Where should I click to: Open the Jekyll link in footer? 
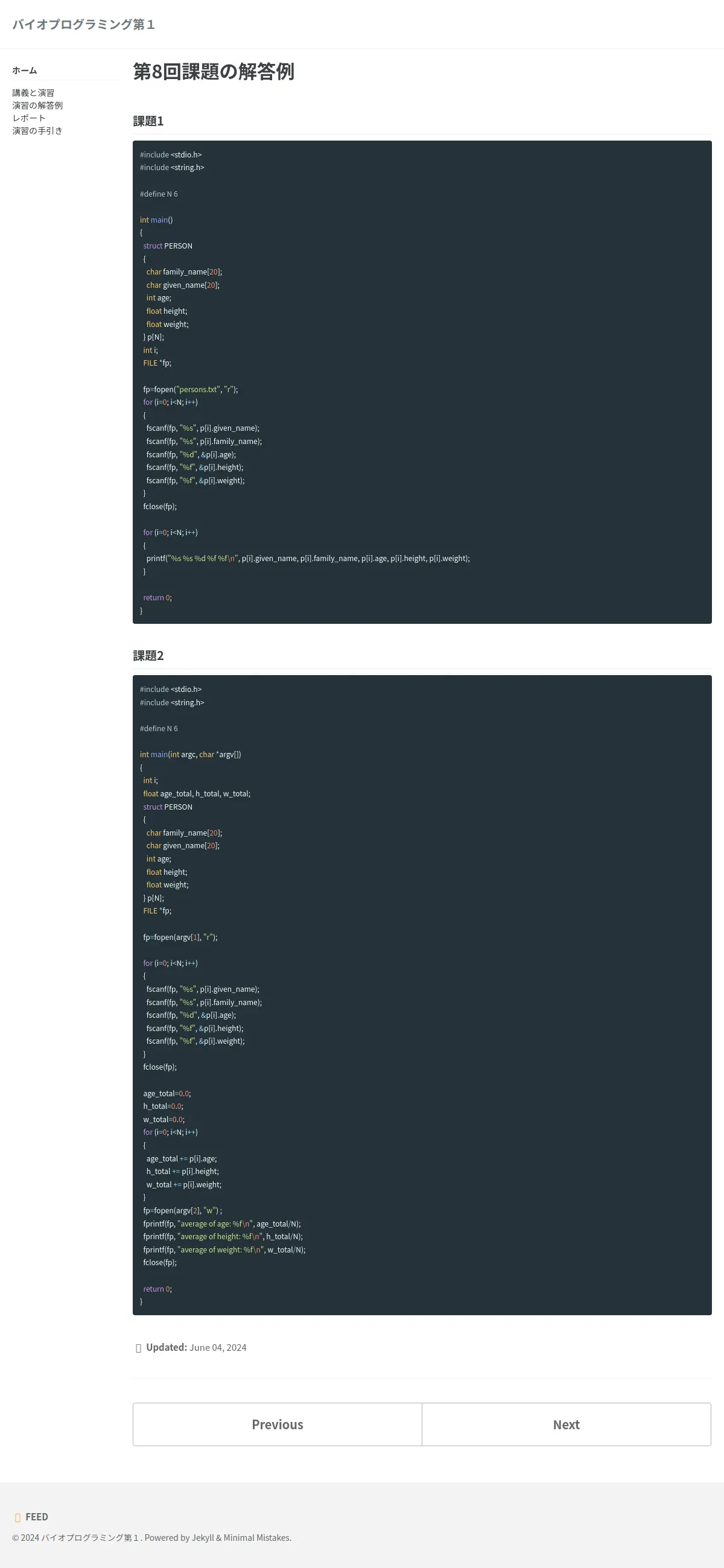(203, 1538)
